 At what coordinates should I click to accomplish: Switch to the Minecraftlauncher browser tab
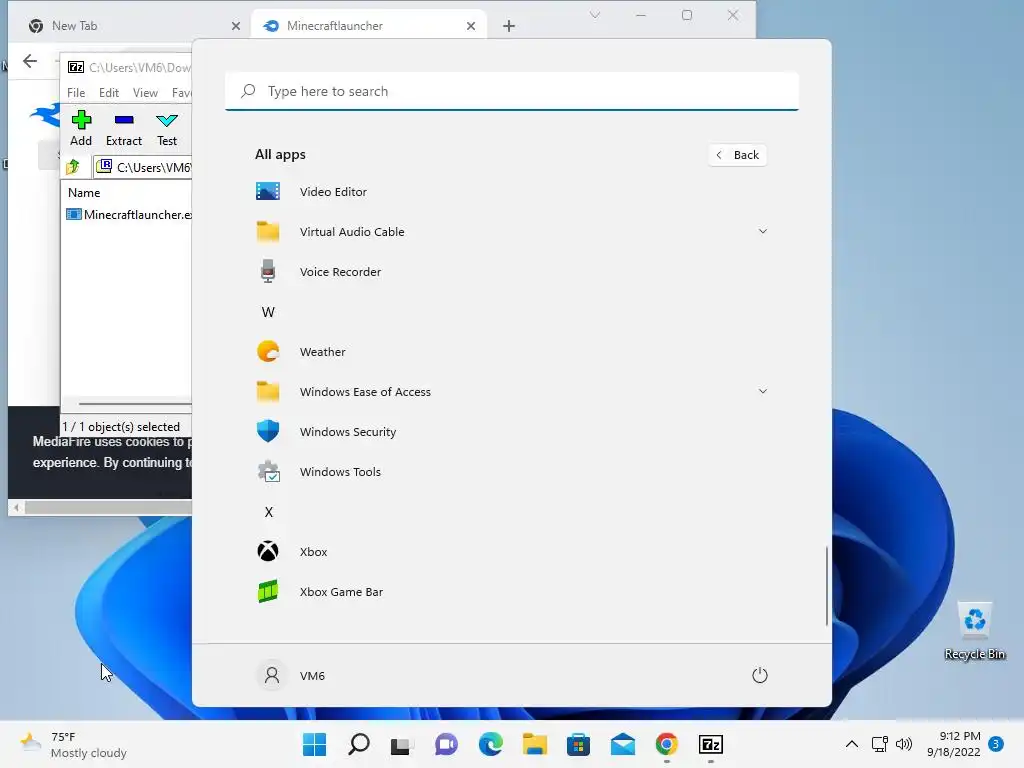pyautogui.click(x=369, y=25)
